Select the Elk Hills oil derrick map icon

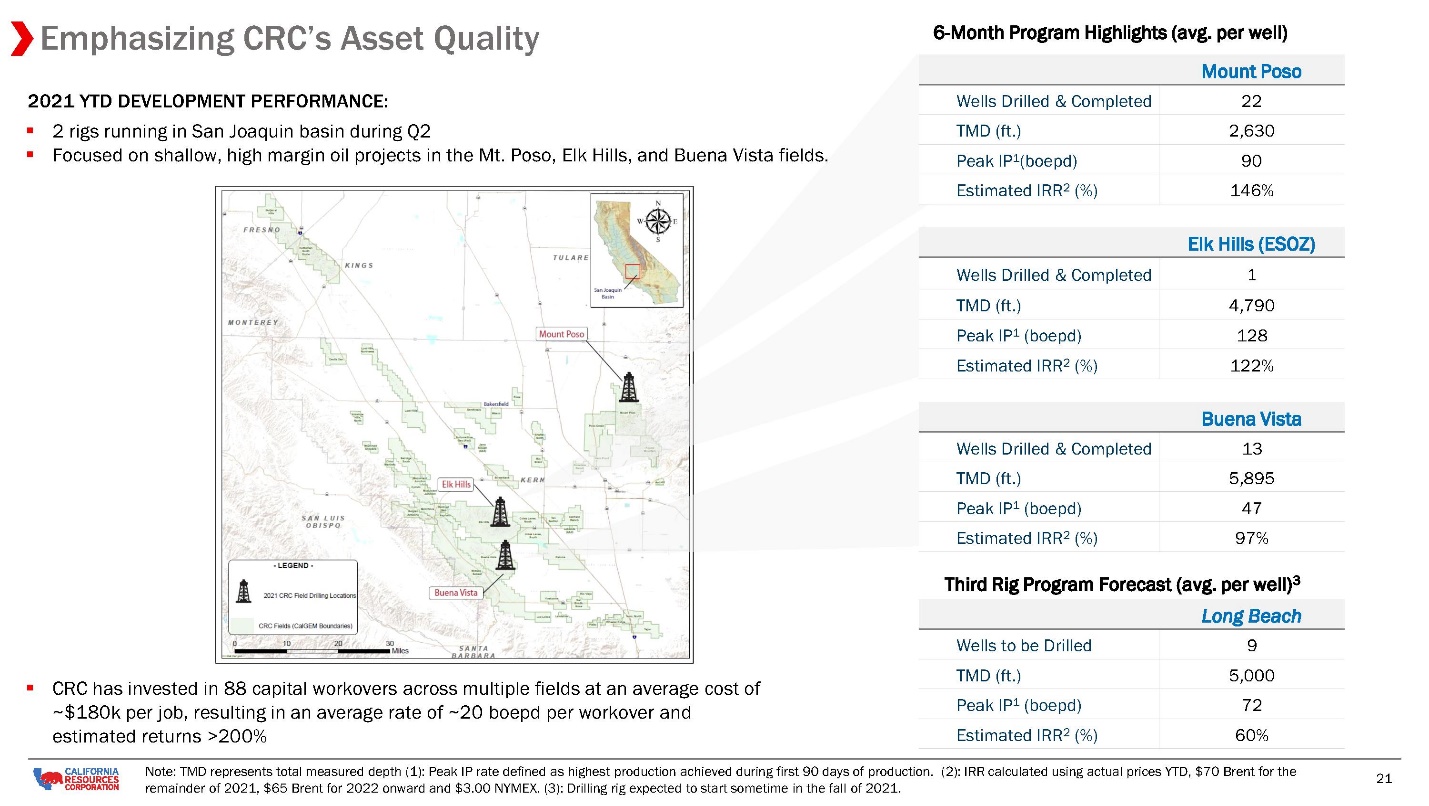(500, 511)
